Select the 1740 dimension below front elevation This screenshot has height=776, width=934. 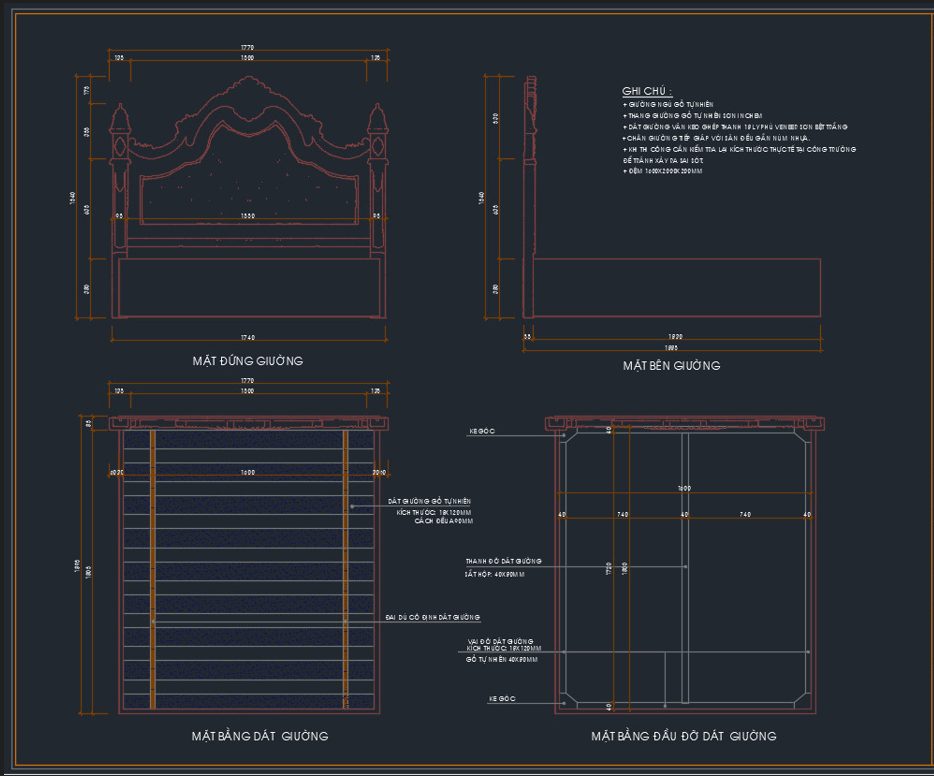(x=247, y=338)
